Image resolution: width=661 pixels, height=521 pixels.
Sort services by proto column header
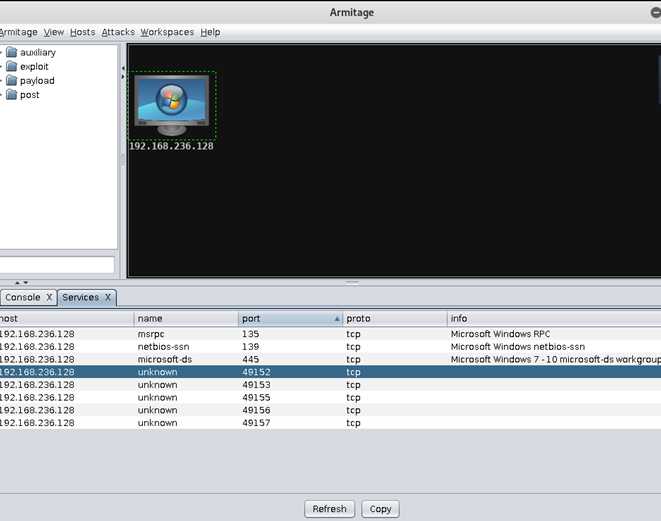[395, 319]
